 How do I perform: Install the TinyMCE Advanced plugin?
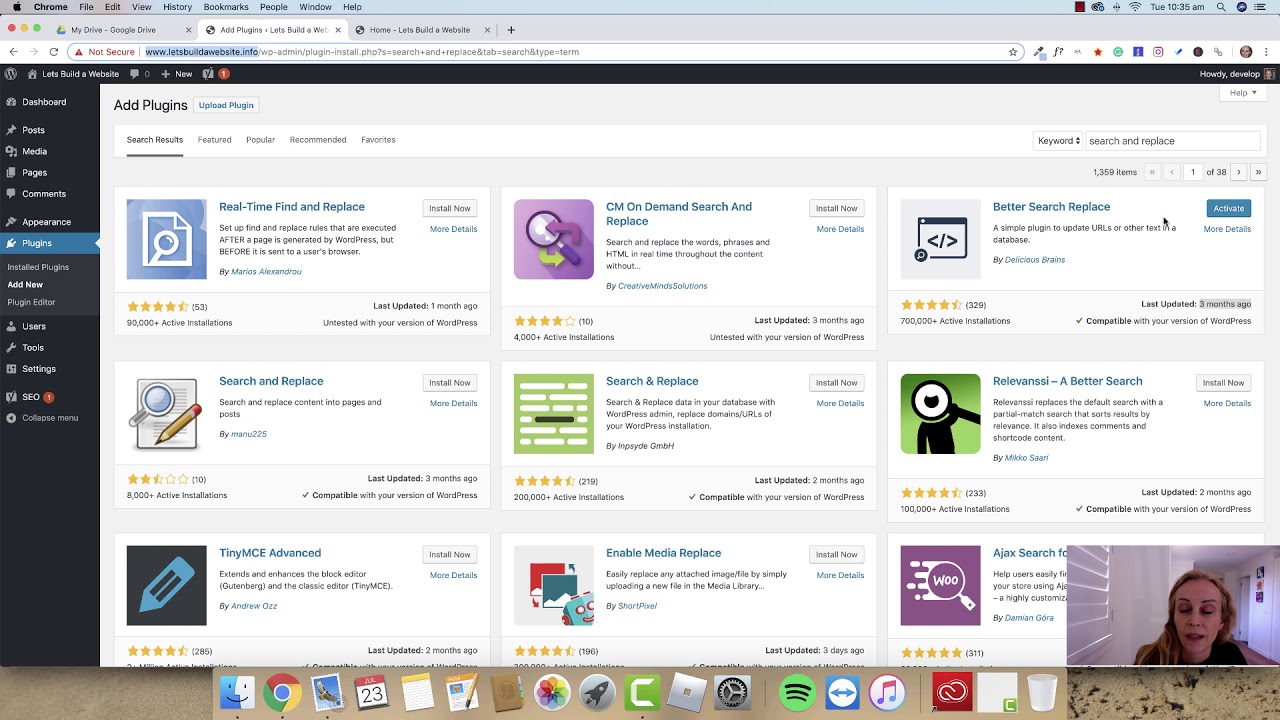point(449,554)
